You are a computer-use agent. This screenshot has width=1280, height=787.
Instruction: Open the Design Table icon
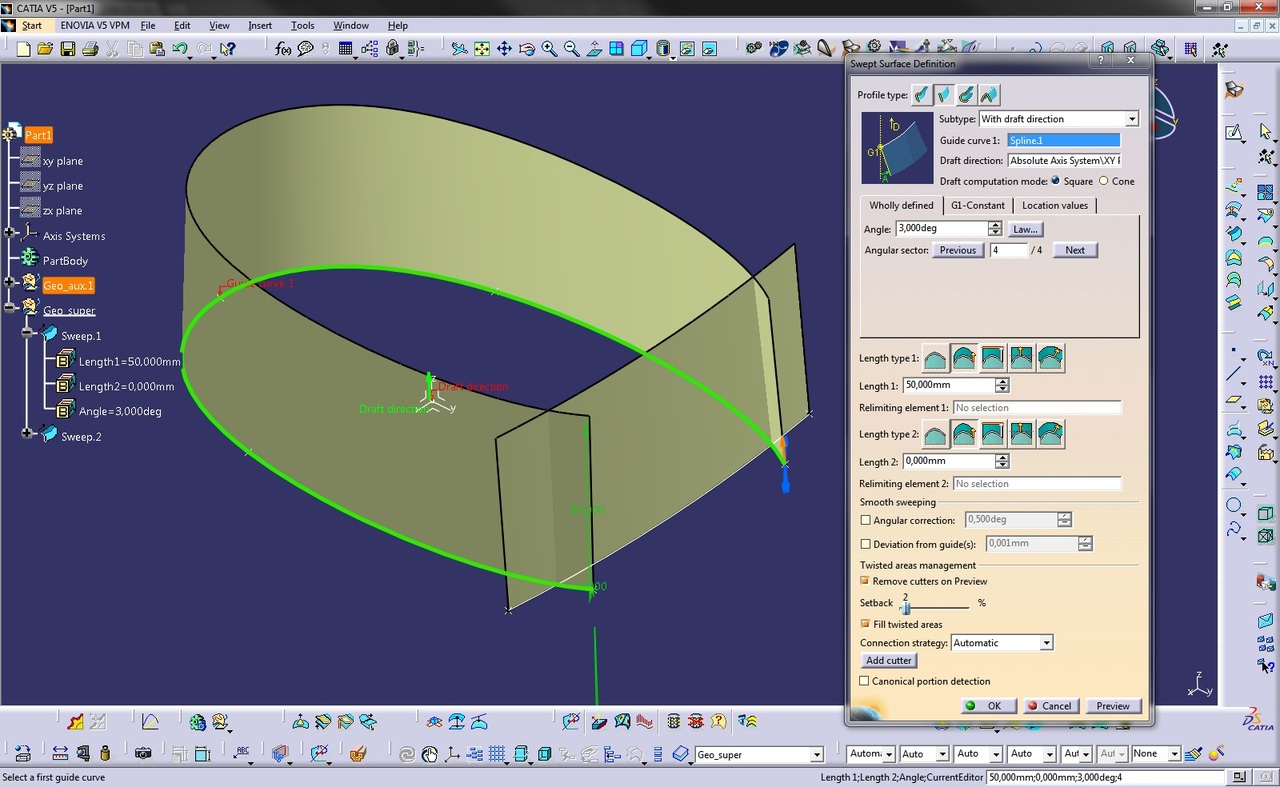pyautogui.click(x=347, y=49)
